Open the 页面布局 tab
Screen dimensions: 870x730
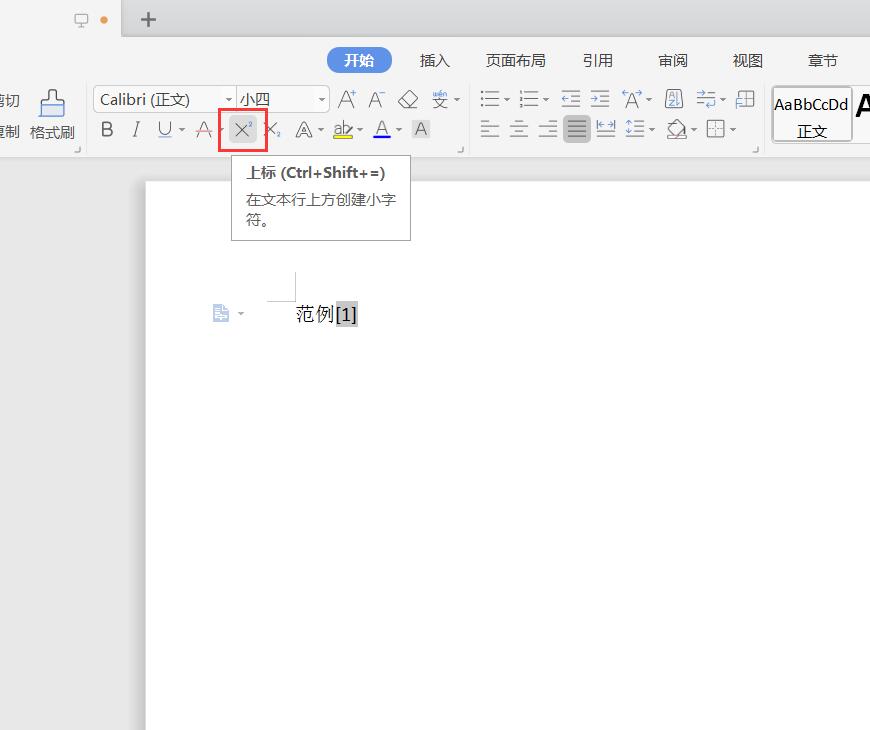pos(515,61)
